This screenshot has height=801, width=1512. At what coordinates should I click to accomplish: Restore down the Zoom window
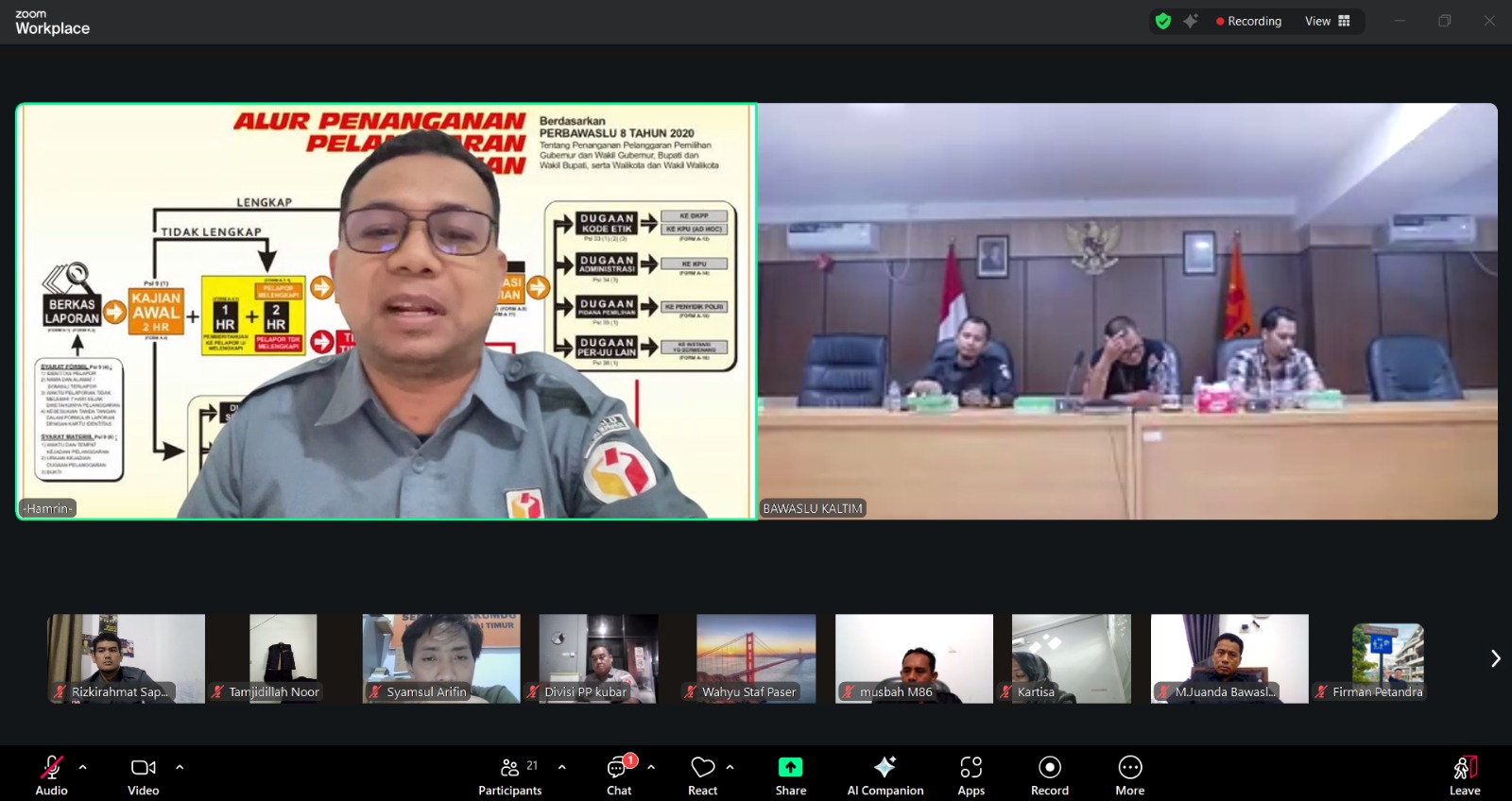1445,21
